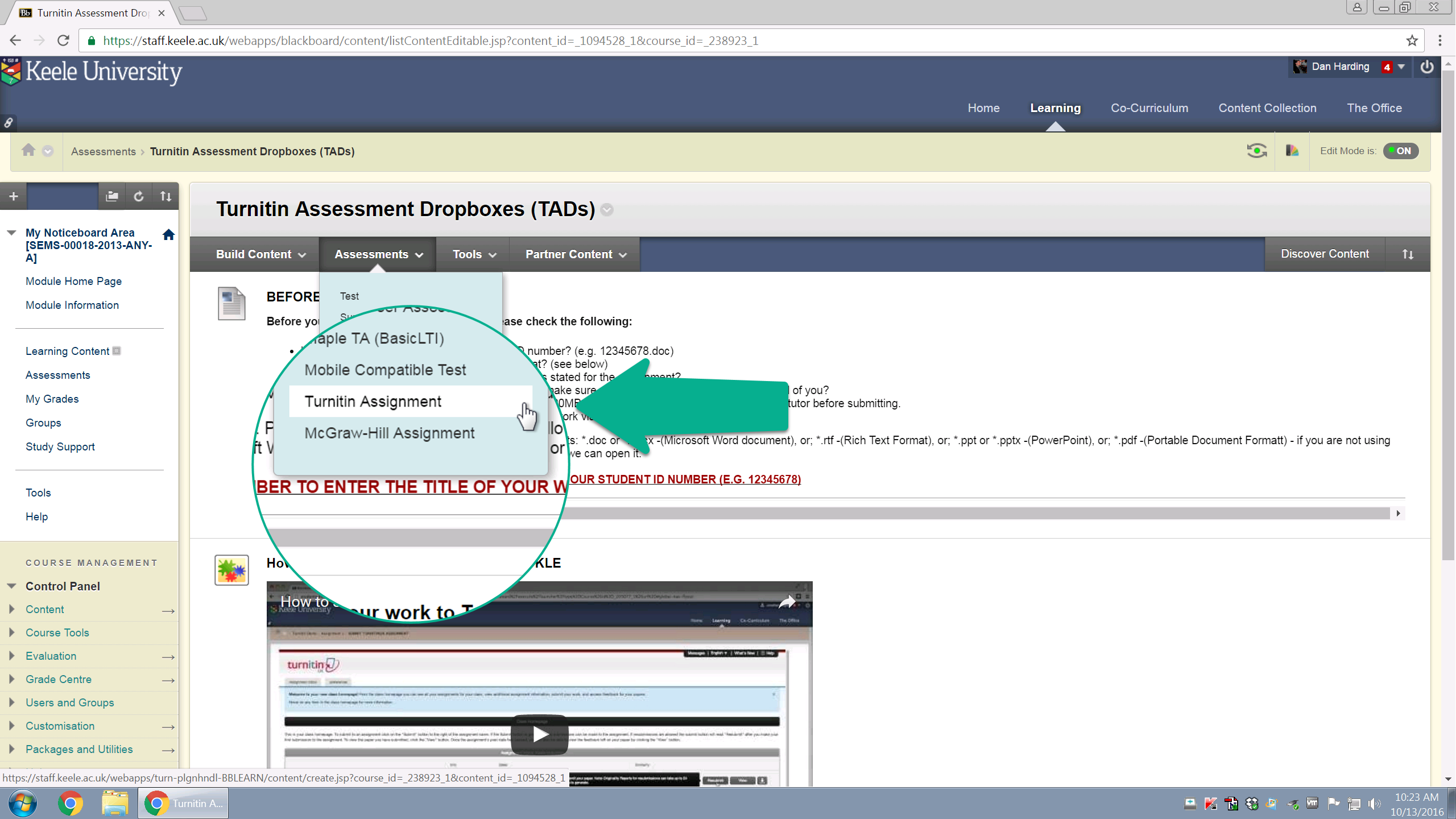Click house icon beside My Noticeboard Area
Viewport: 1456px width, 819px height.
click(x=168, y=234)
